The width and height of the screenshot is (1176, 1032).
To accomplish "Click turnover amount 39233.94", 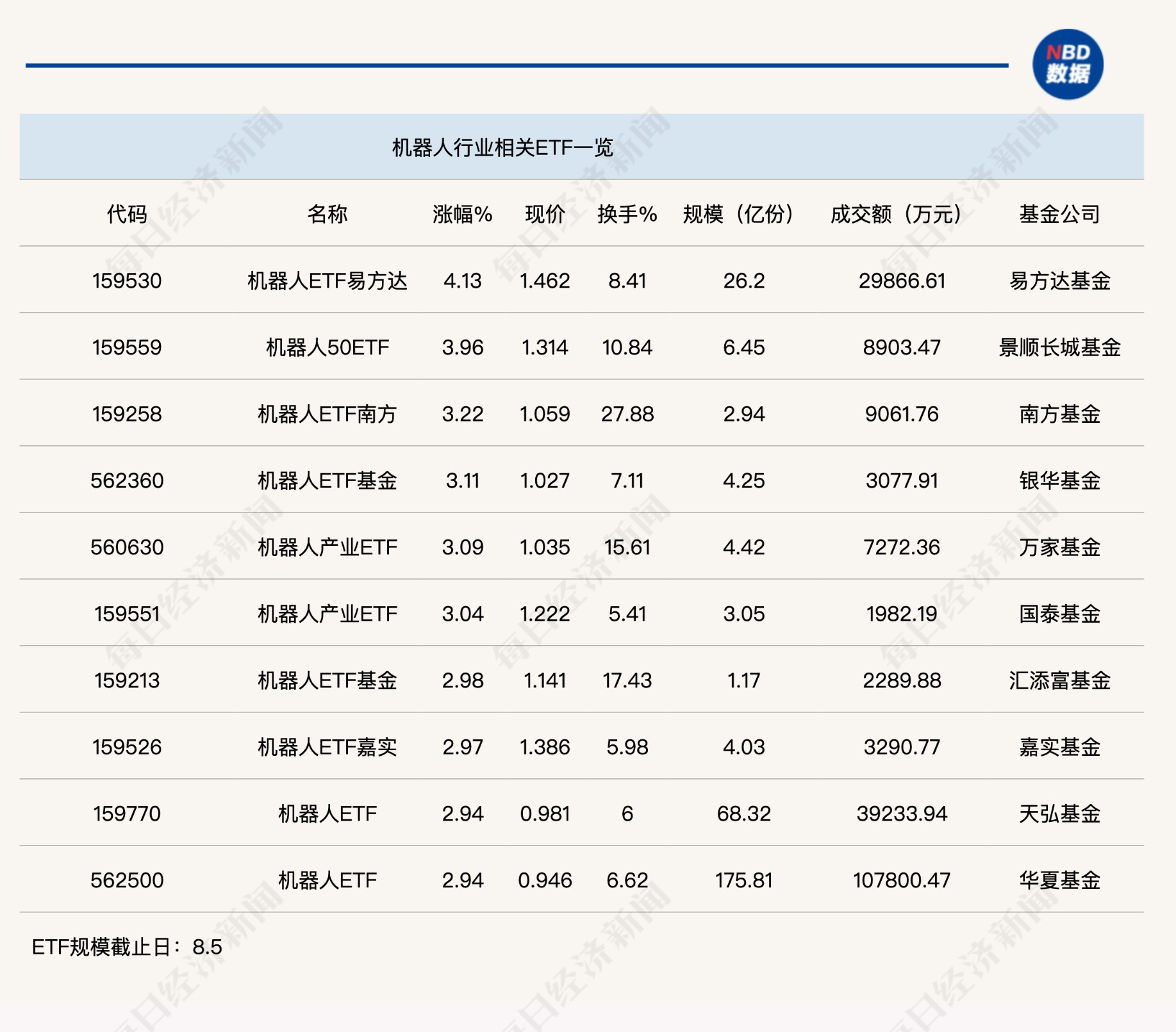I will pyautogui.click(x=902, y=814).
